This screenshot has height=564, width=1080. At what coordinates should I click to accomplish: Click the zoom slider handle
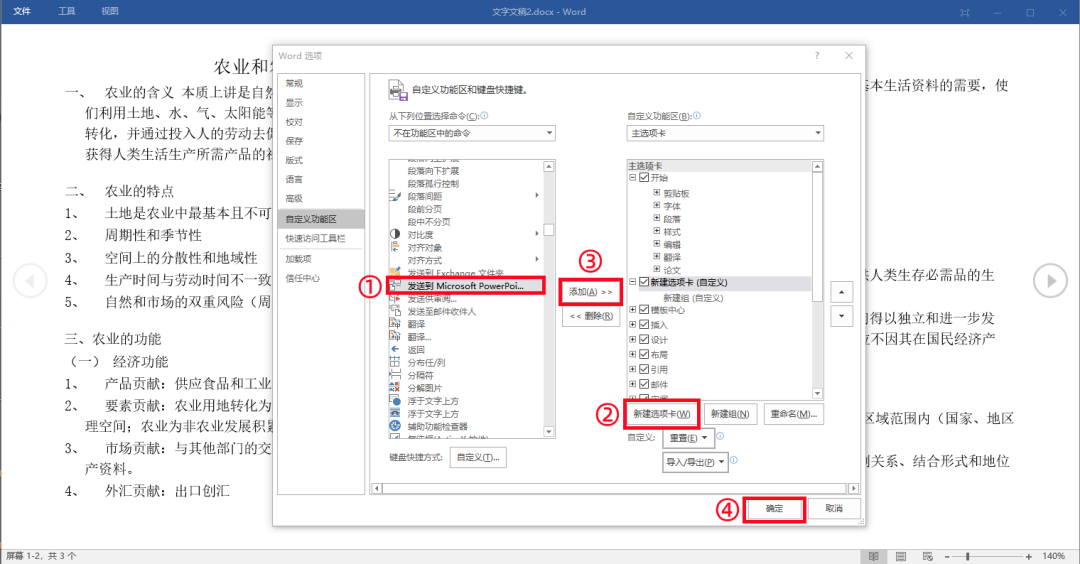point(968,556)
